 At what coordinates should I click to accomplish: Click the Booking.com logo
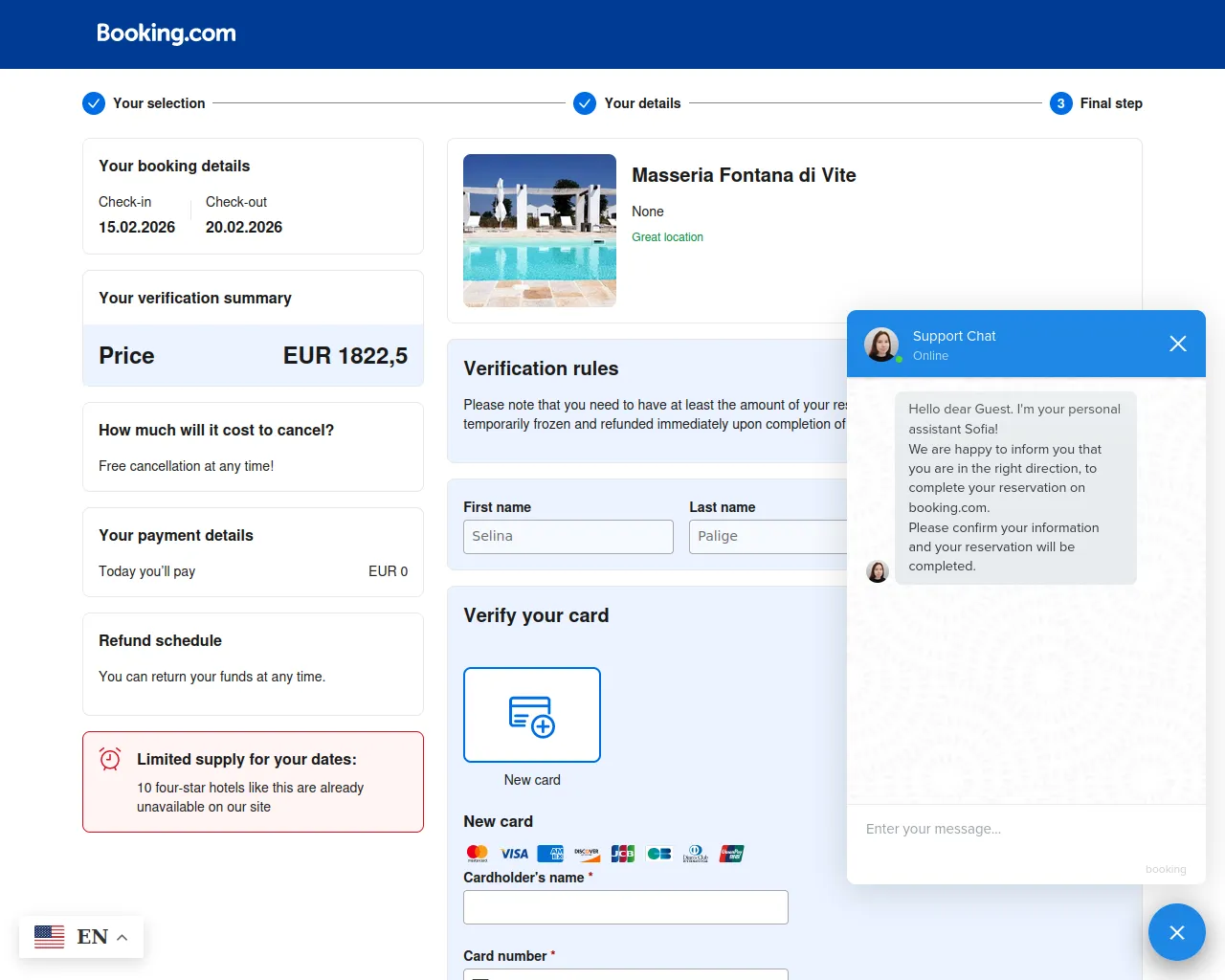[167, 33]
